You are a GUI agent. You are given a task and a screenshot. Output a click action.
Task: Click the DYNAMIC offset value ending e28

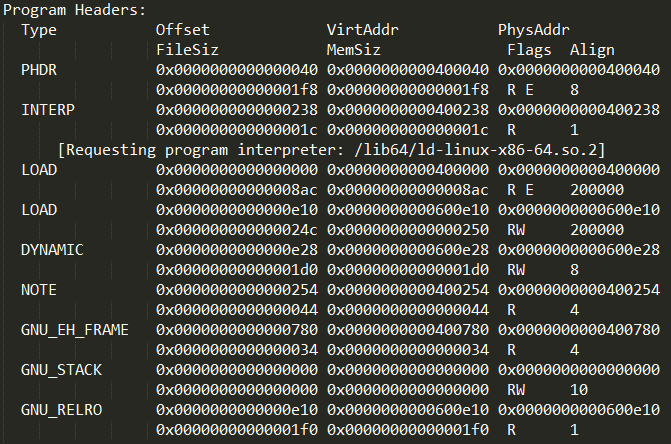click(x=237, y=250)
